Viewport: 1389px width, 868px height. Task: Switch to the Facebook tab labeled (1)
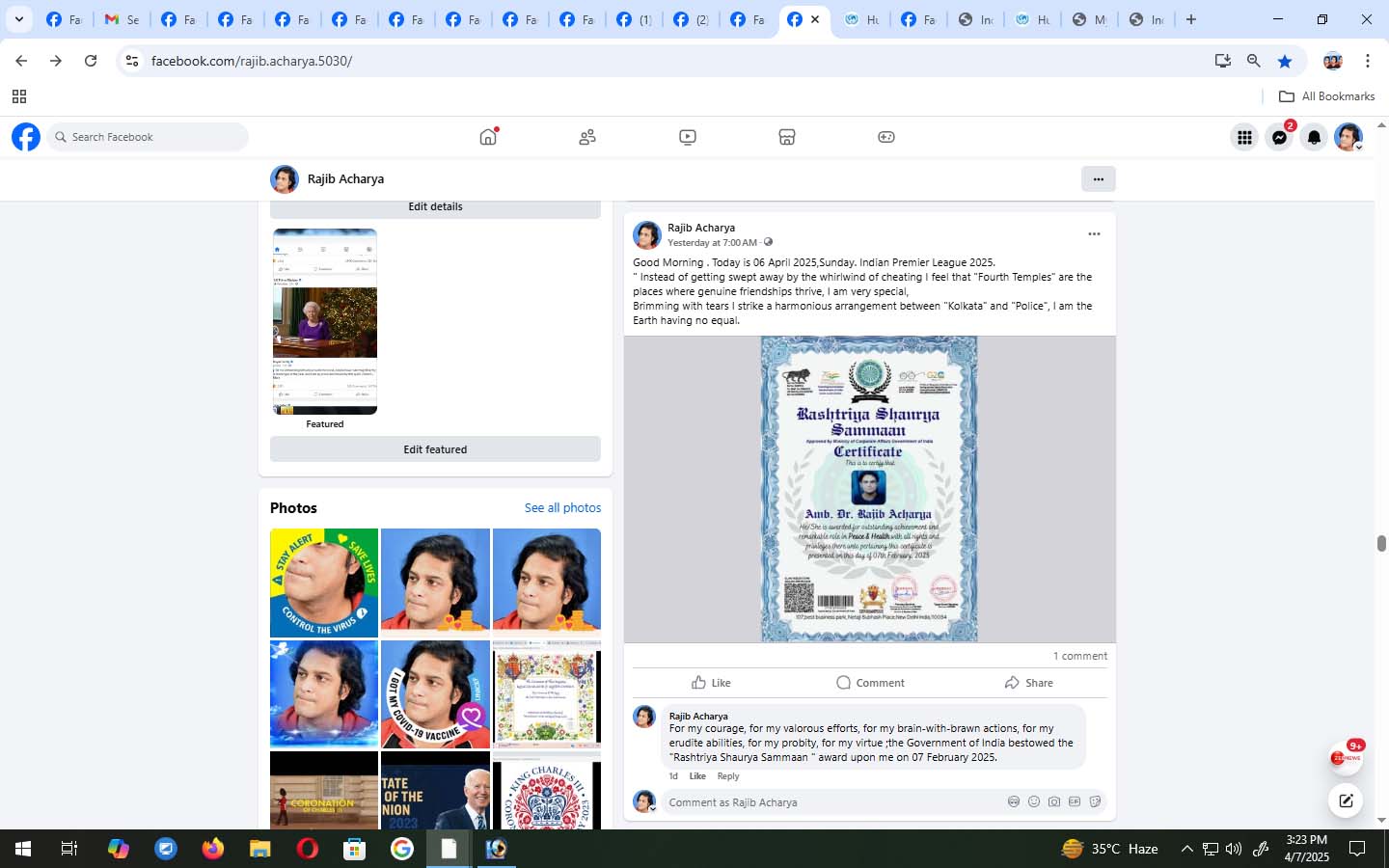click(x=635, y=19)
